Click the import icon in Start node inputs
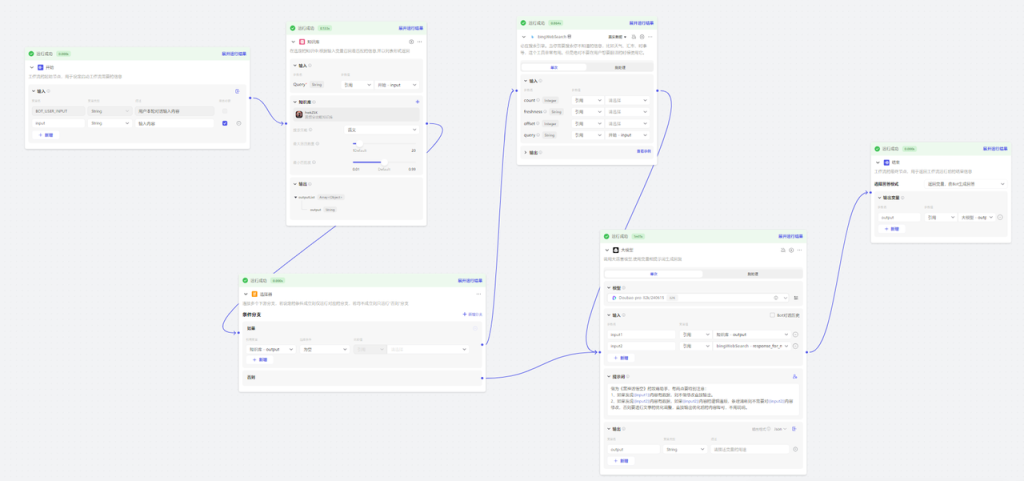 238,91
